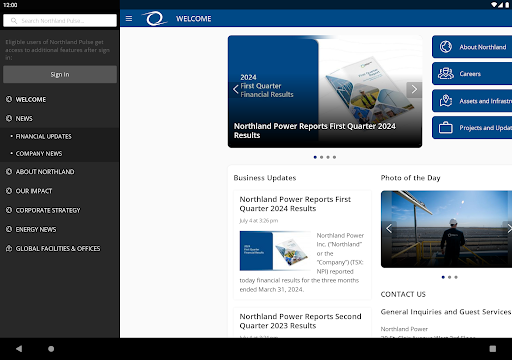Click the briefcase icon on Projects

(446, 127)
